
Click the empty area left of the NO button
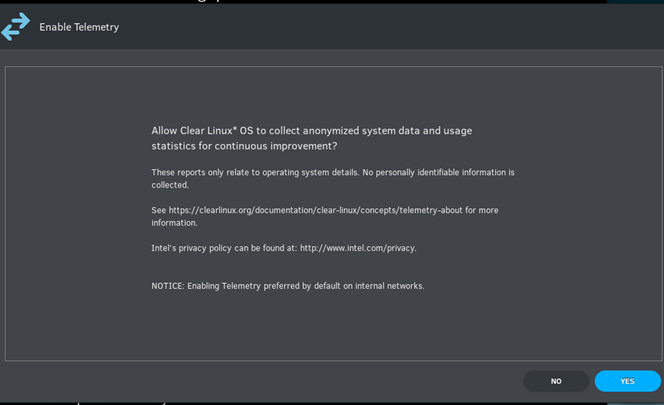coord(263,381)
